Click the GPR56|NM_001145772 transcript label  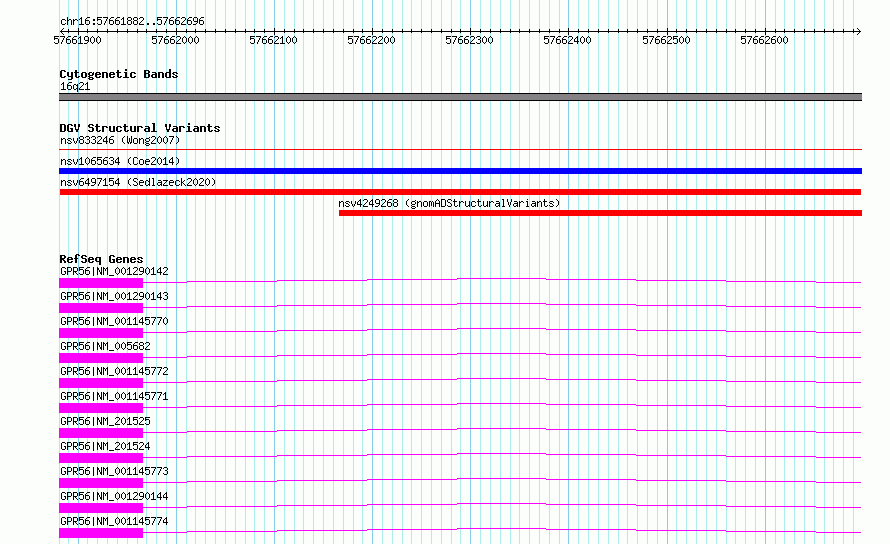coord(114,371)
